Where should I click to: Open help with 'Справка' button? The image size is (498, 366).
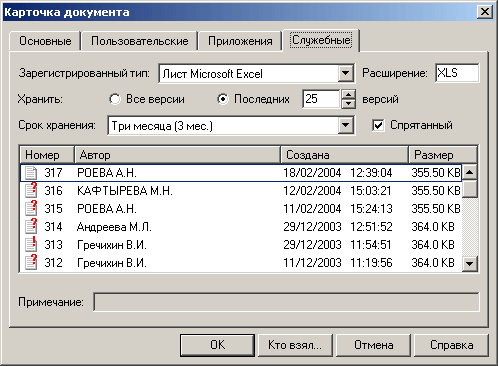pyautogui.click(x=451, y=345)
